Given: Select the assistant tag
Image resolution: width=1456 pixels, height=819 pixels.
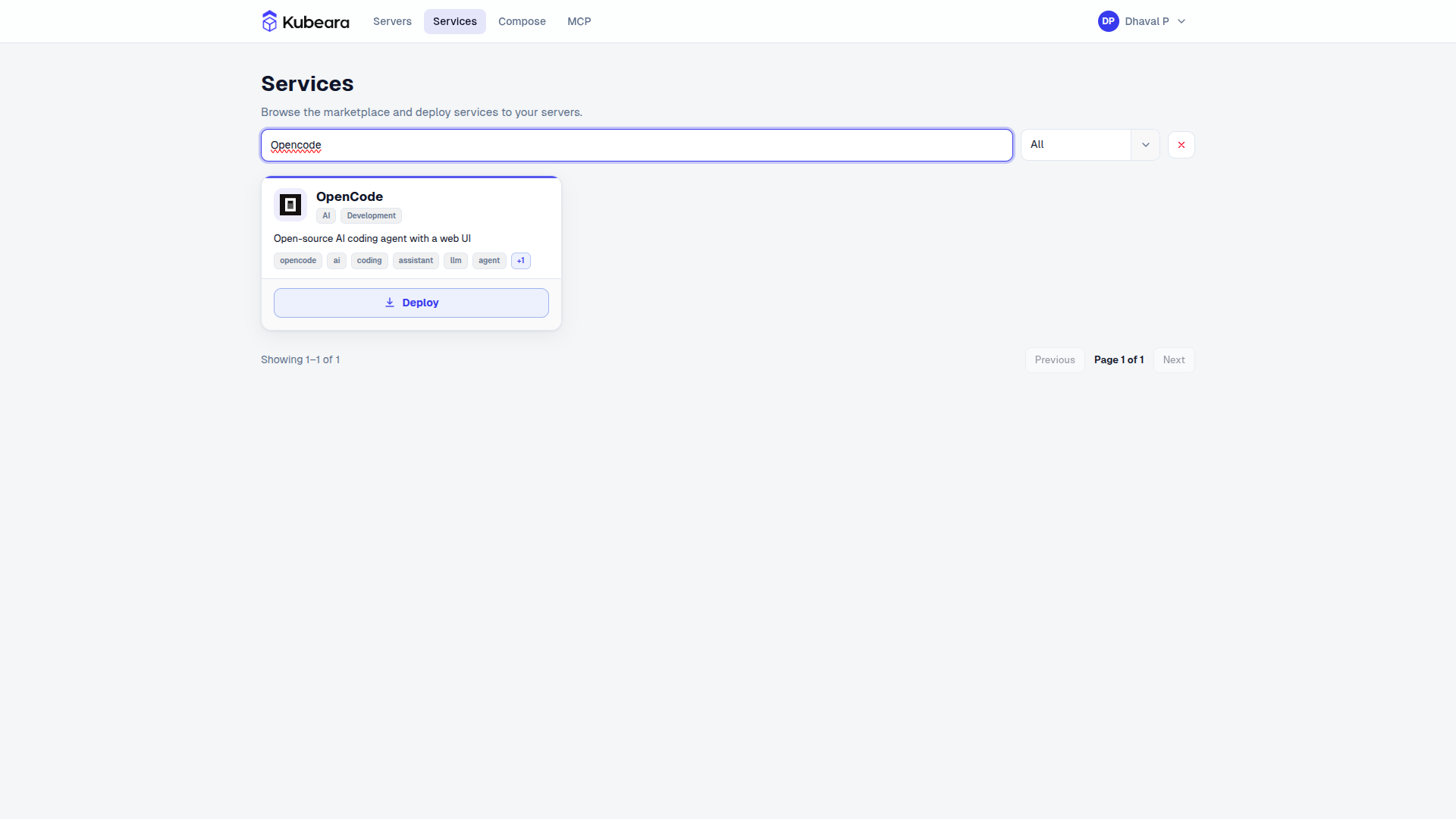Looking at the screenshot, I should (416, 261).
